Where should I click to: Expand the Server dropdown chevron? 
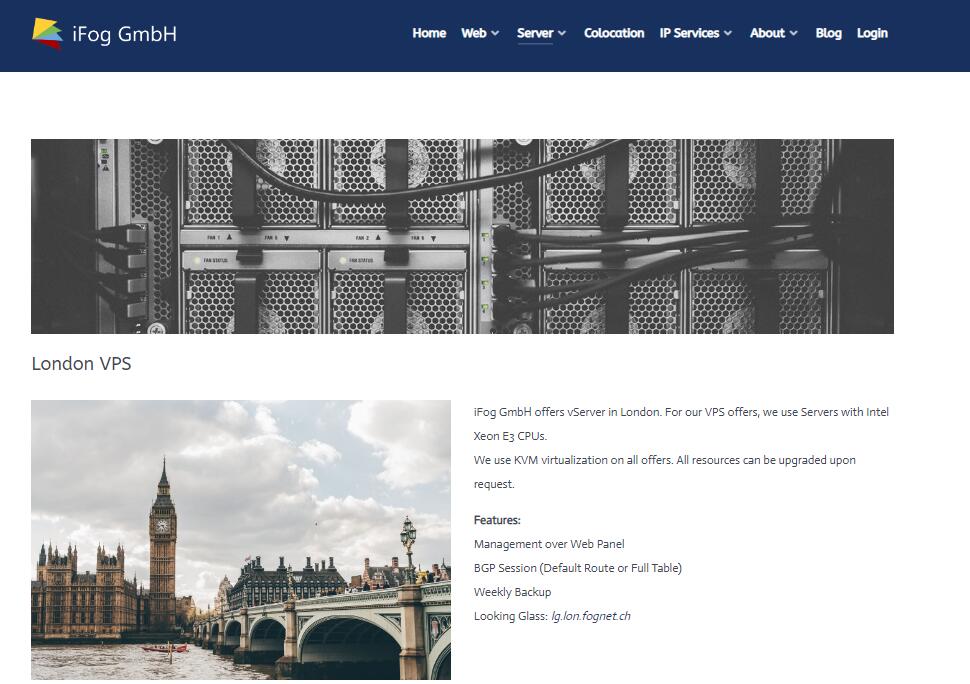click(x=562, y=33)
